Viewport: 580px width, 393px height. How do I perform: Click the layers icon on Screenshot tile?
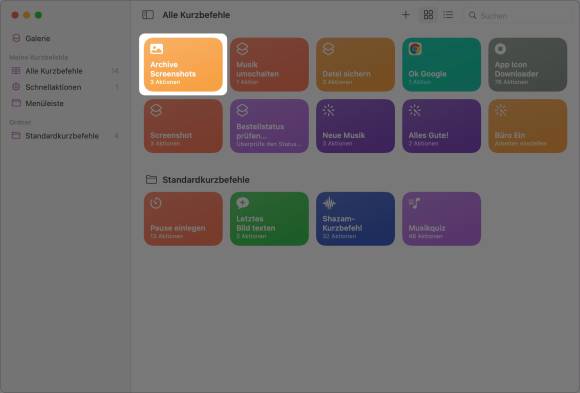coord(156,110)
